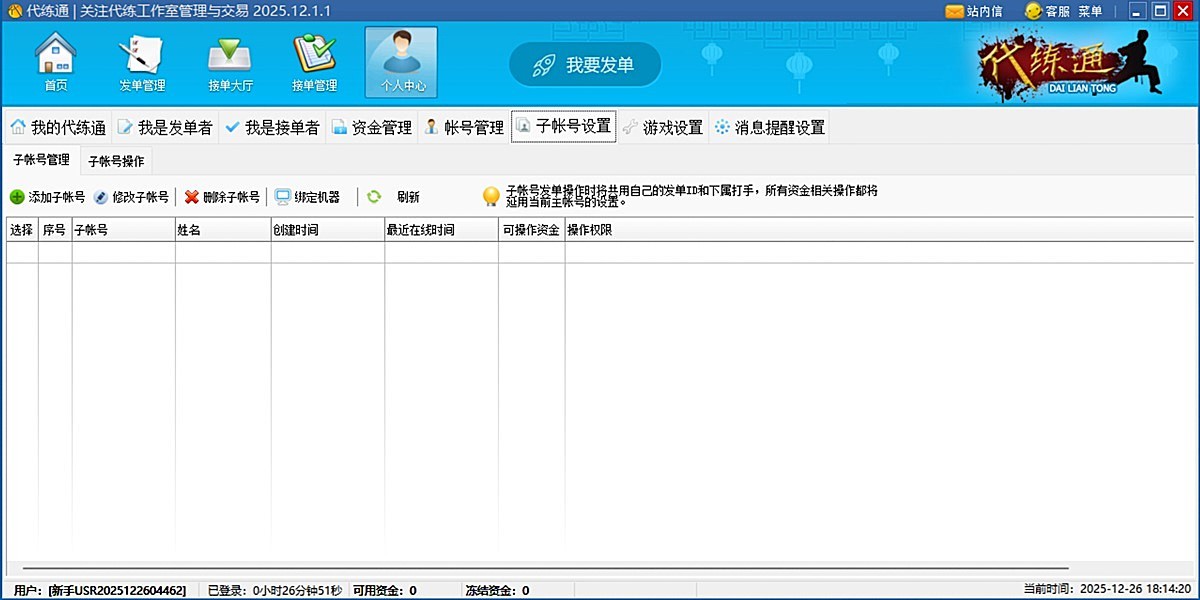Click the 选择 column header in the table
Screen dimensions: 1200x600
point(22,229)
